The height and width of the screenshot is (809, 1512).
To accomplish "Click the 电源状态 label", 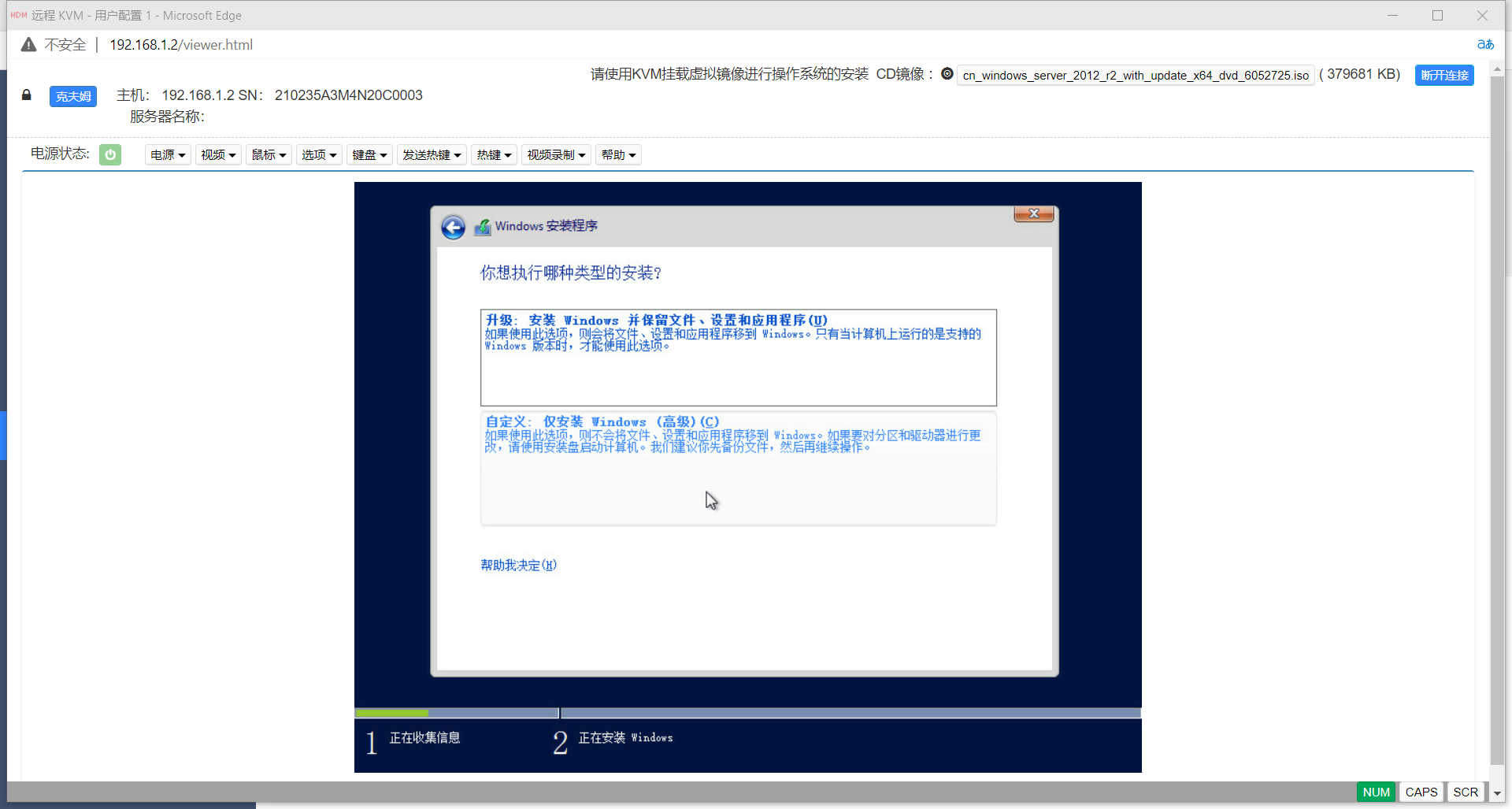I will pyautogui.click(x=60, y=154).
